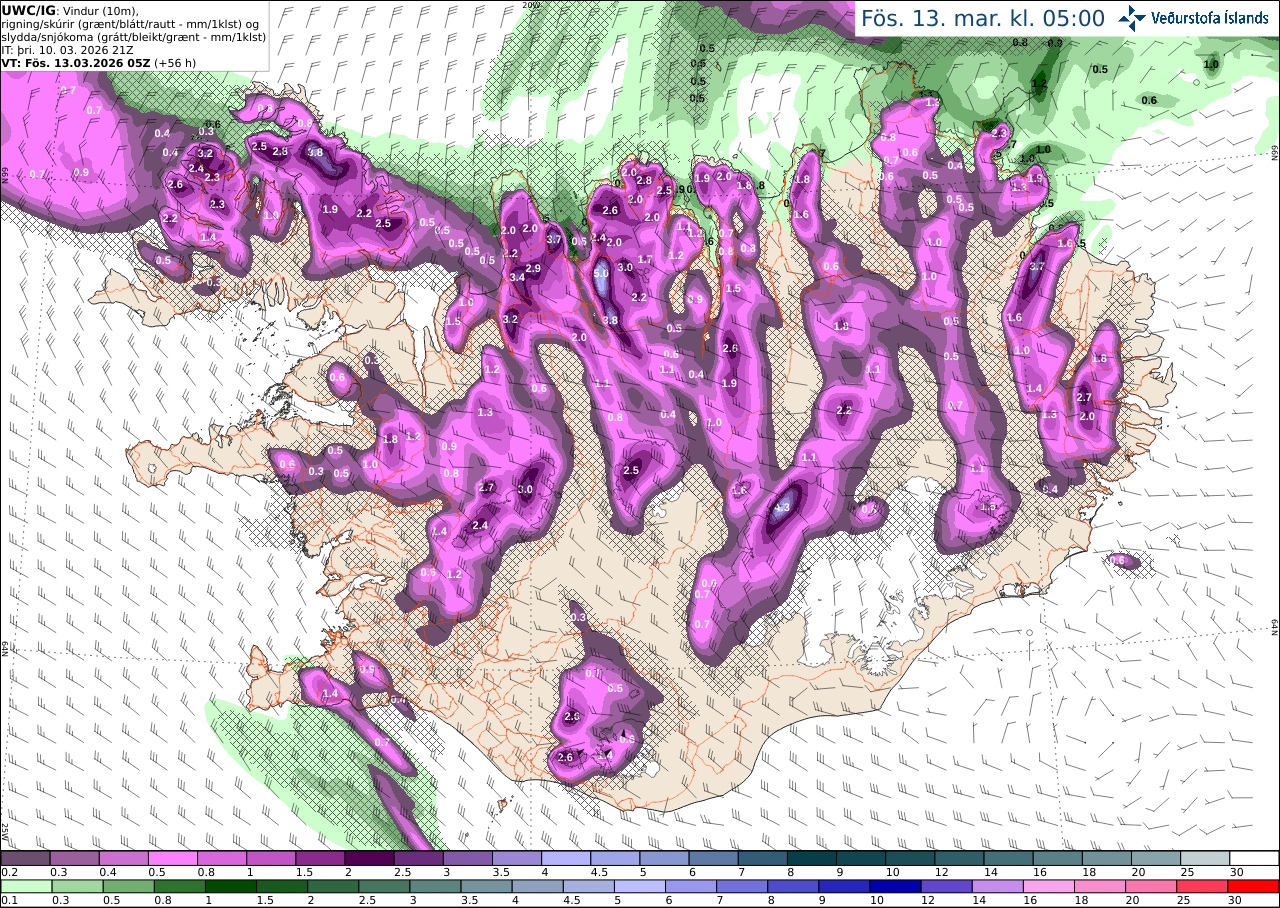Click the 'rigning/skúrir' legend description line
Viewport: 1280px width, 908px height.
click(132, 23)
